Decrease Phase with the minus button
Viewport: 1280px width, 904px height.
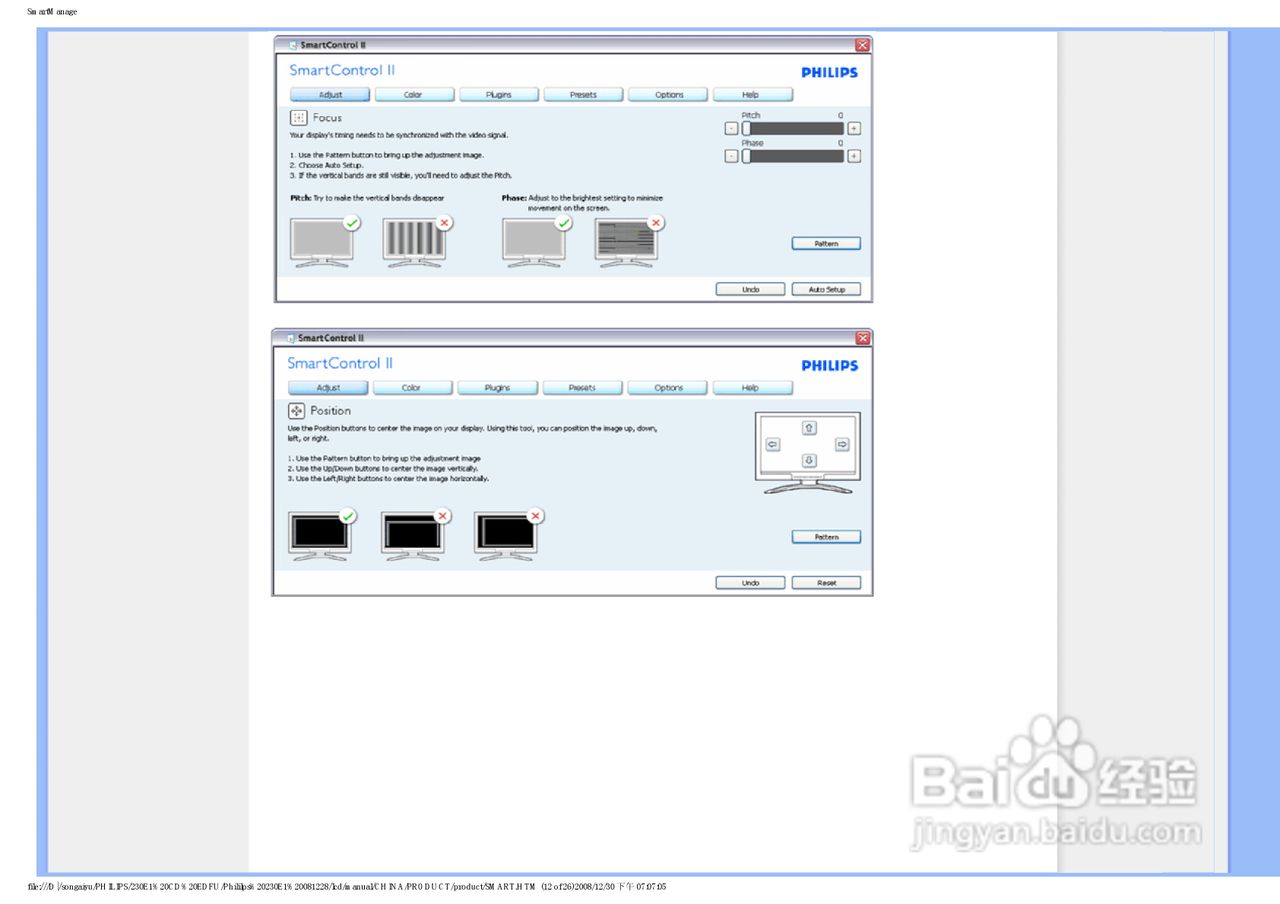(731, 156)
